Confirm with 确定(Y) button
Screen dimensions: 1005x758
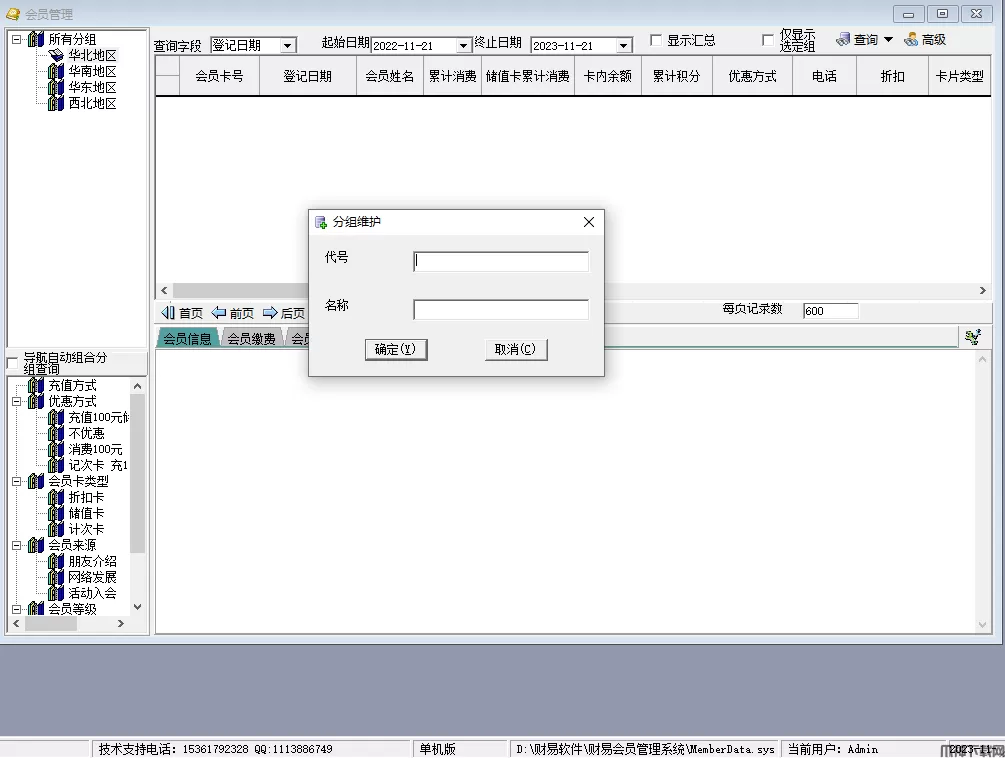pyautogui.click(x=395, y=350)
